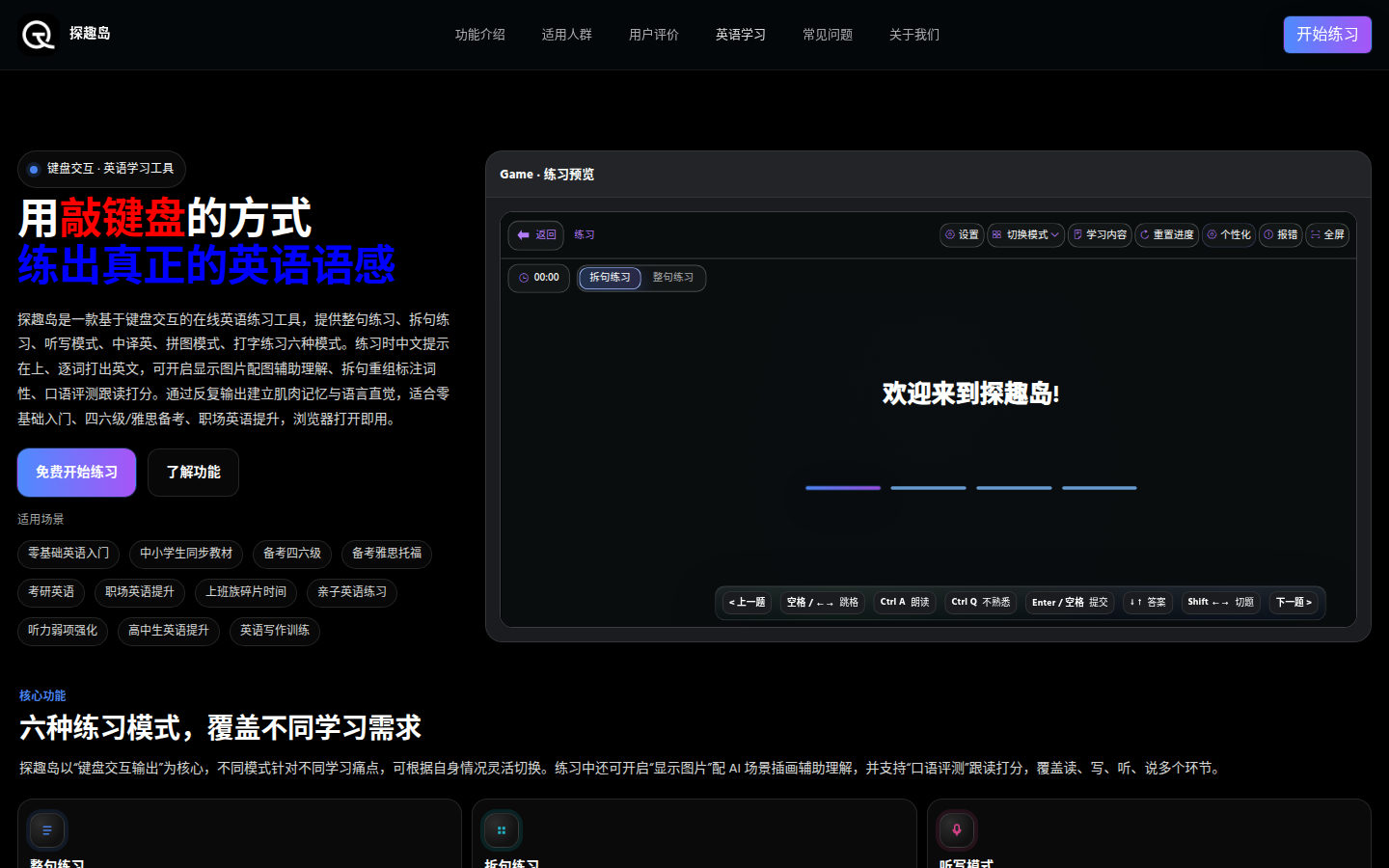Go to 用户评价 section
This screenshot has height=868, width=1389.
(x=654, y=35)
